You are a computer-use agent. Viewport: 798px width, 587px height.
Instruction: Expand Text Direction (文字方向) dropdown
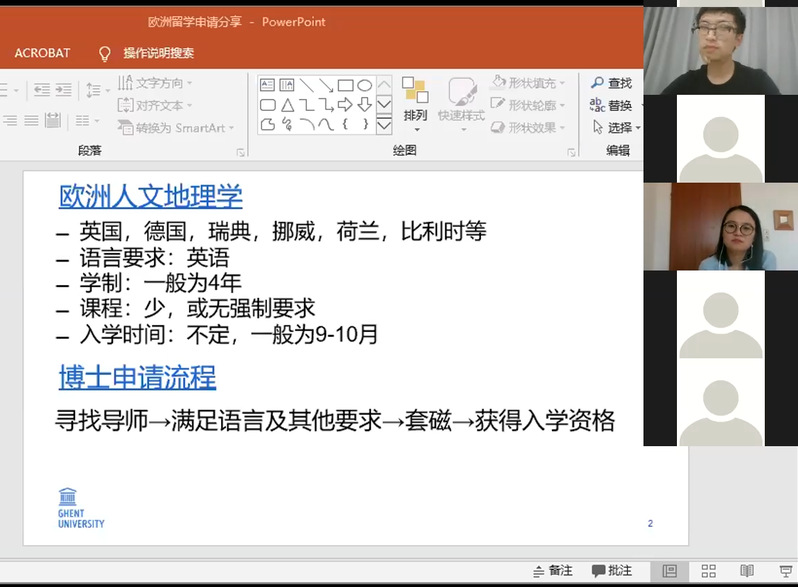tap(157, 83)
